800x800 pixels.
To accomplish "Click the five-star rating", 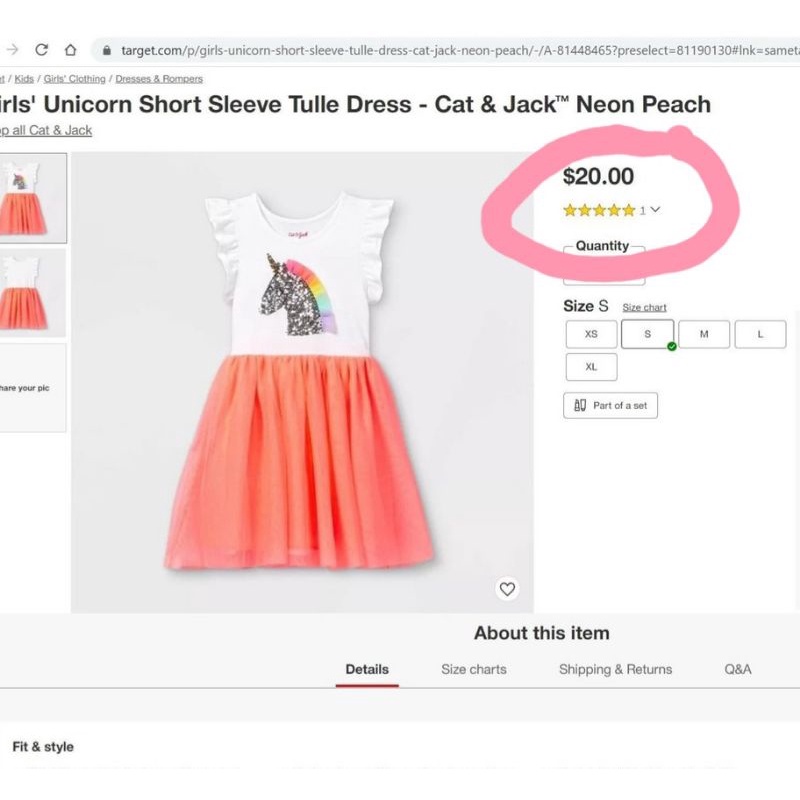I will 599,210.
